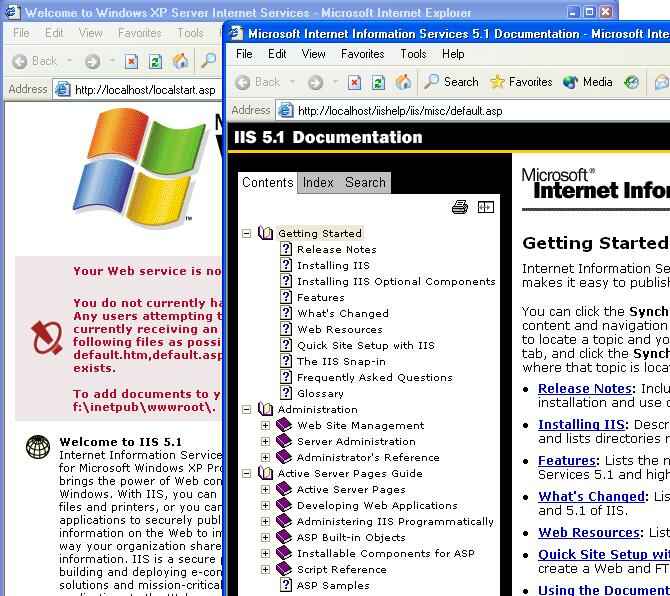Viewport: 670px width, 596px height.
Task: Click Refresh icon in Welcome window toolbar
Action: (155, 62)
